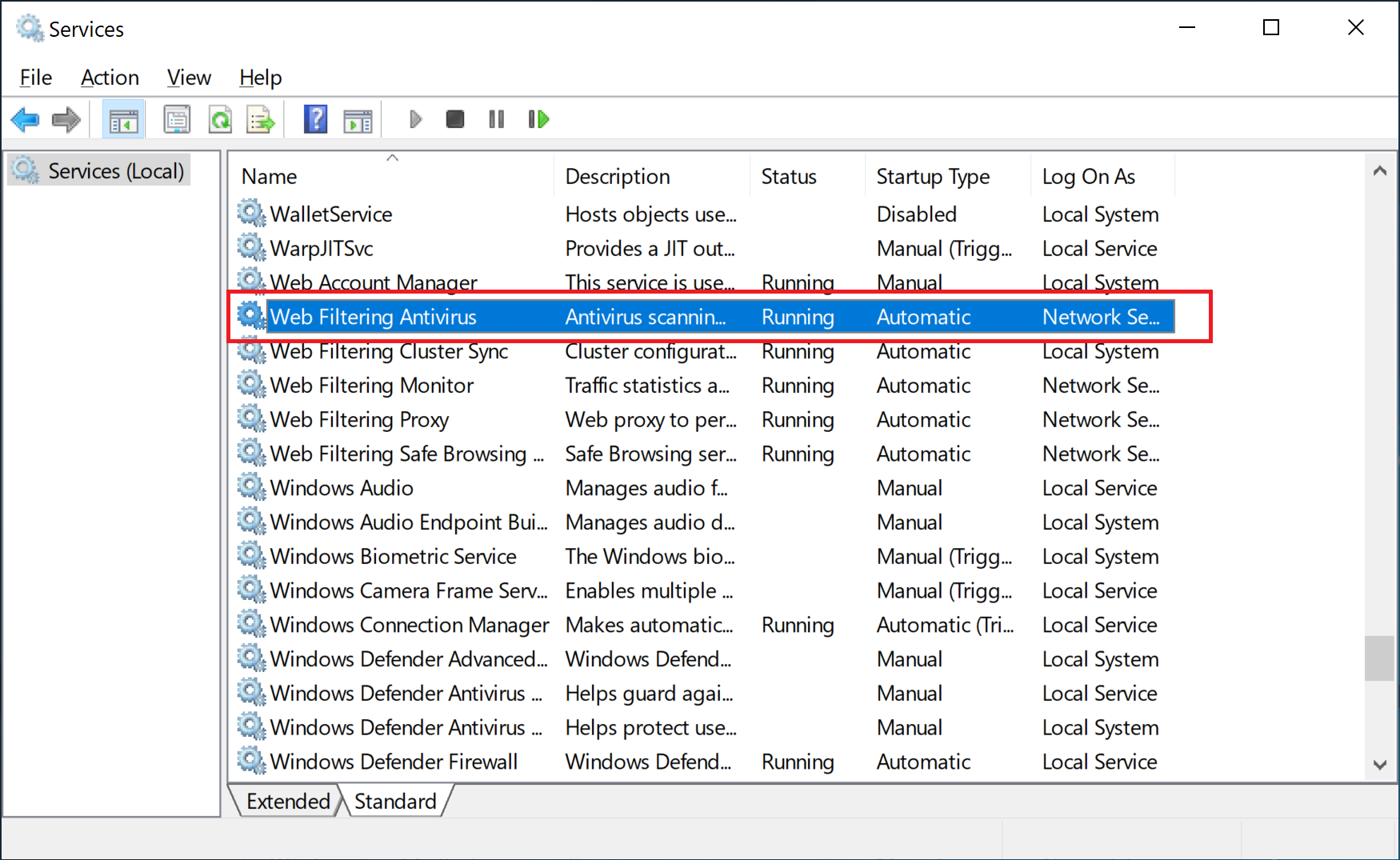Sort by the Name column header
Screen dimensions: 1400x860
392,176
